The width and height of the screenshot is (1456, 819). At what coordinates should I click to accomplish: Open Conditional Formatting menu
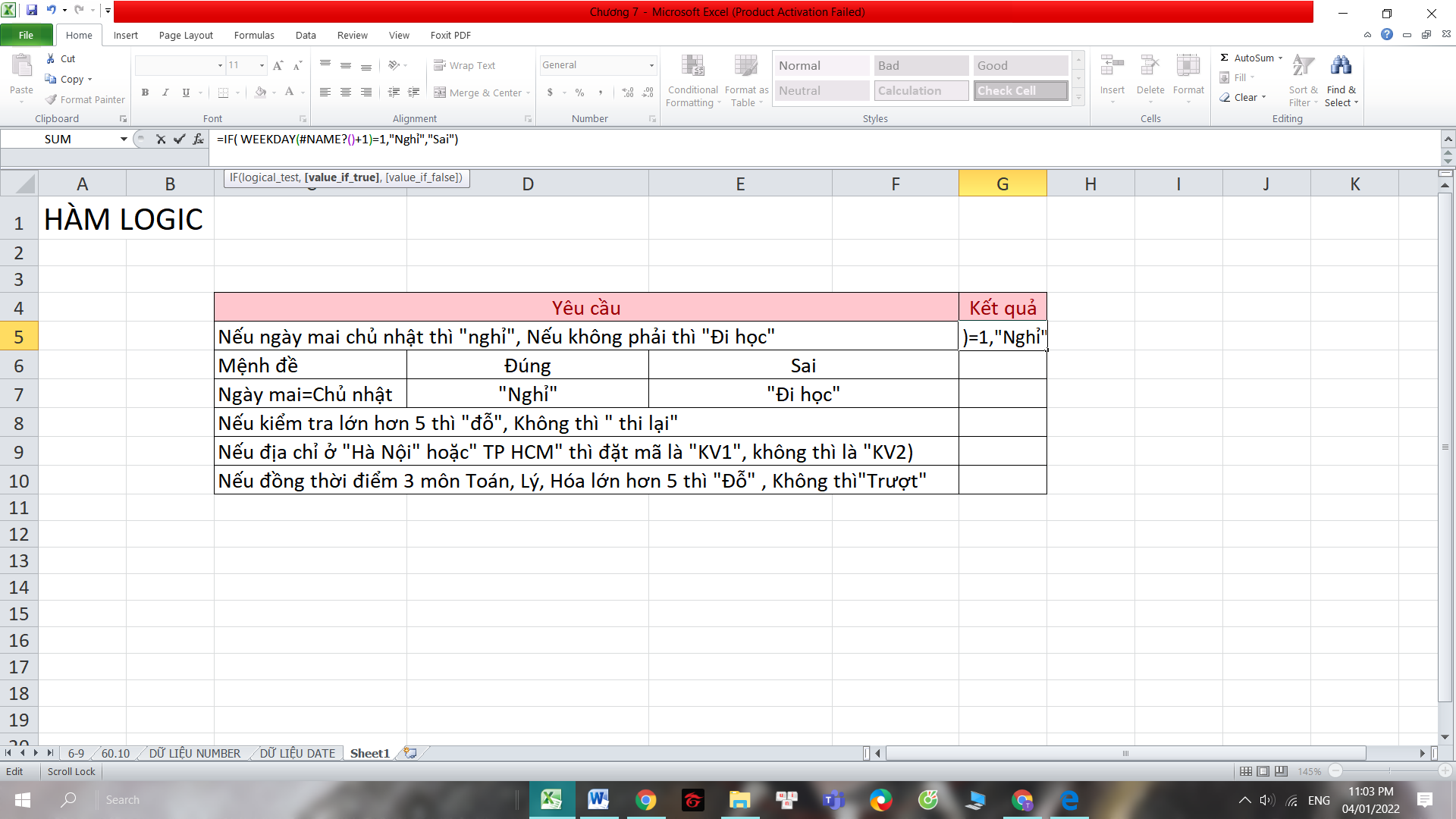tap(692, 80)
